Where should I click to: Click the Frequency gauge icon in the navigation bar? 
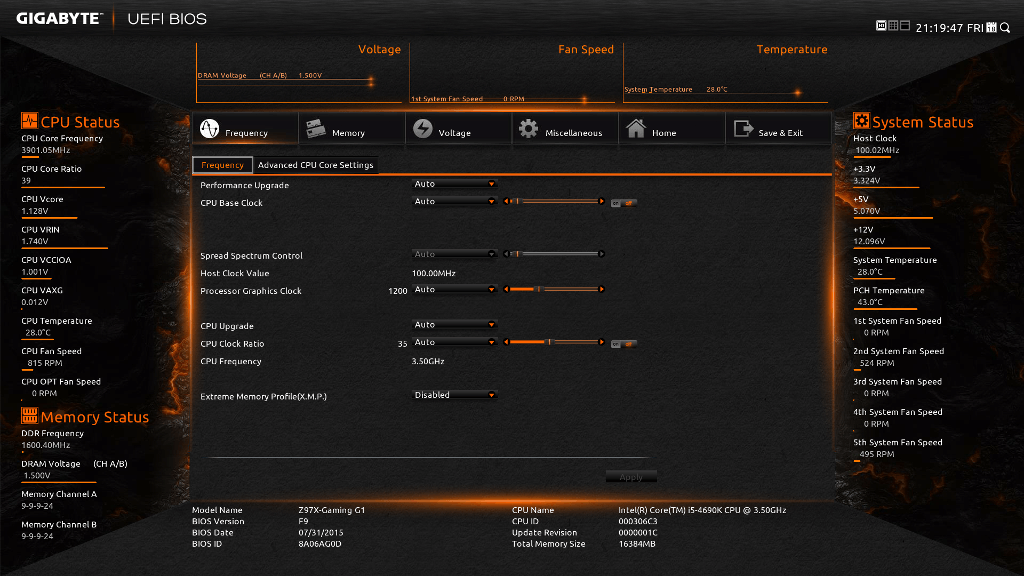click(x=209, y=129)
